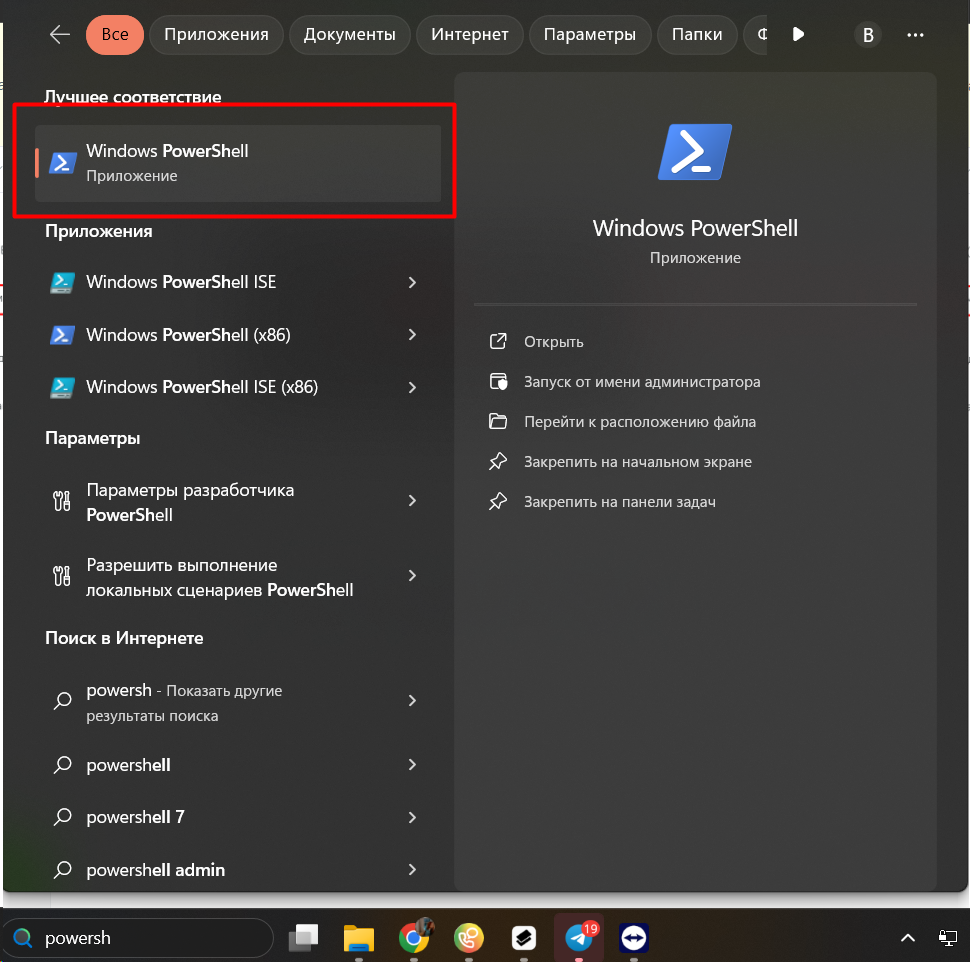Screen dimensions: 970x962
Task: Open the best match Windows PowerShell app
Action: point(238,163)
